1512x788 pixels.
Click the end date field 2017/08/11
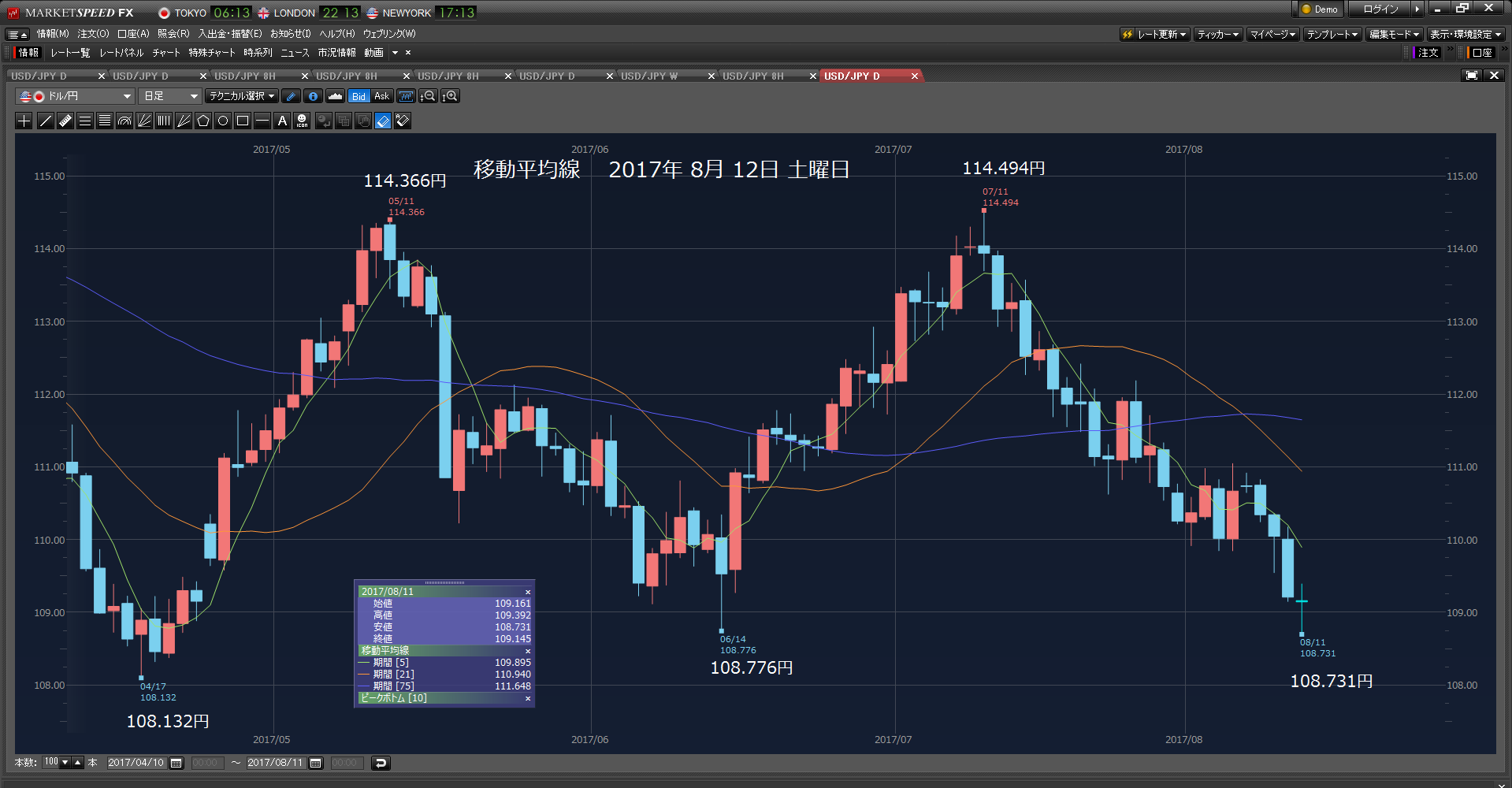(276, 763)
